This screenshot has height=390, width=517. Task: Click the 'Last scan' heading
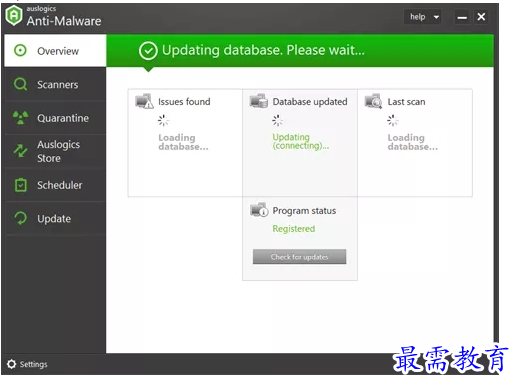(406, 101)
